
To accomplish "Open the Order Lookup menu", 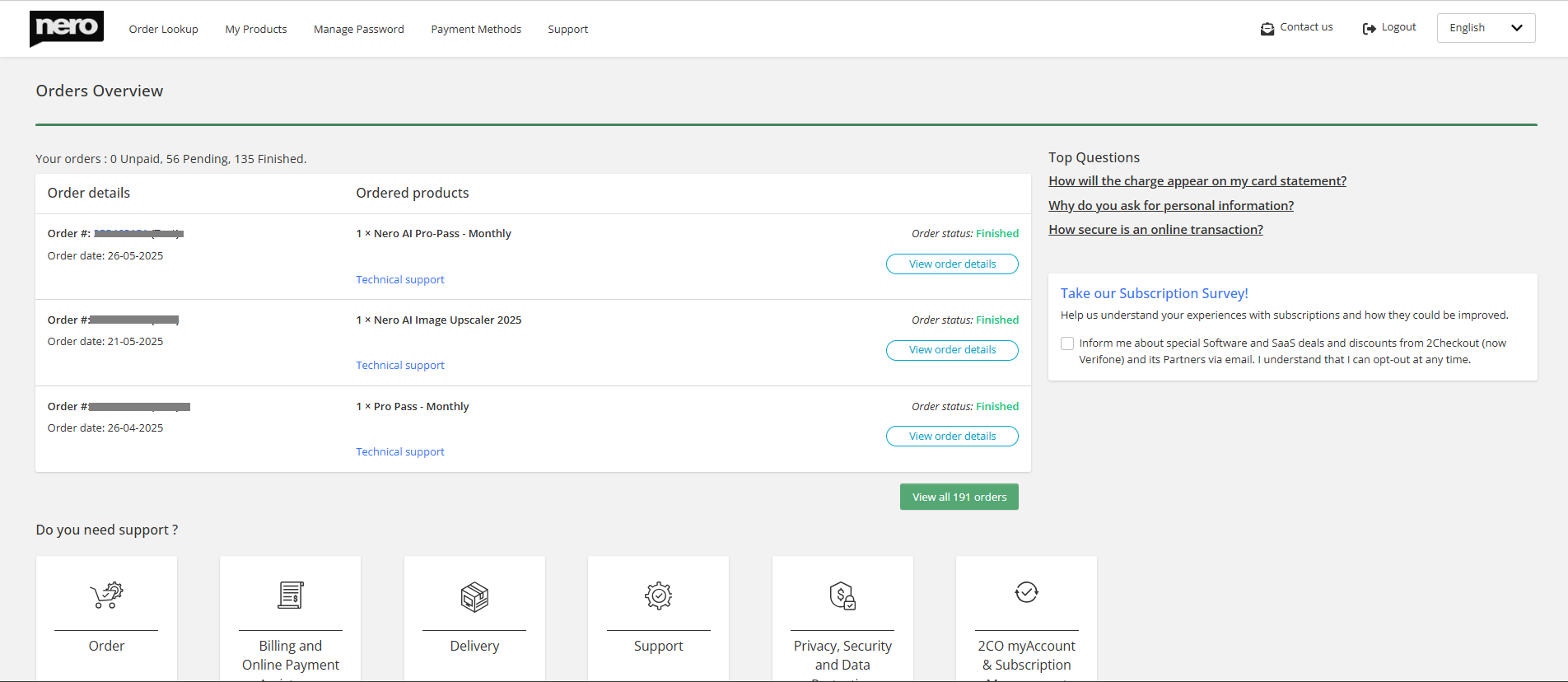I will coord(164,29).
